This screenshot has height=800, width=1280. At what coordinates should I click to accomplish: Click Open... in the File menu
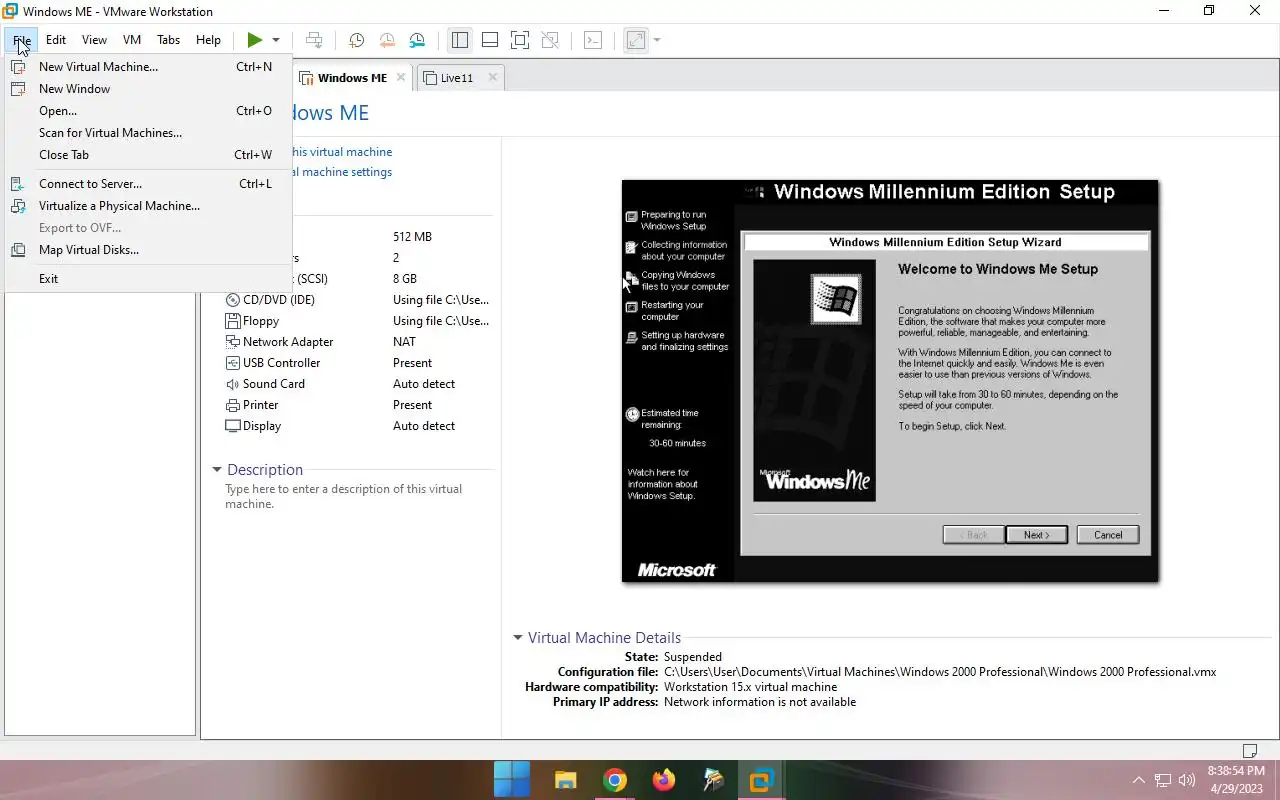pyautogui.click(x=148, y=111)
